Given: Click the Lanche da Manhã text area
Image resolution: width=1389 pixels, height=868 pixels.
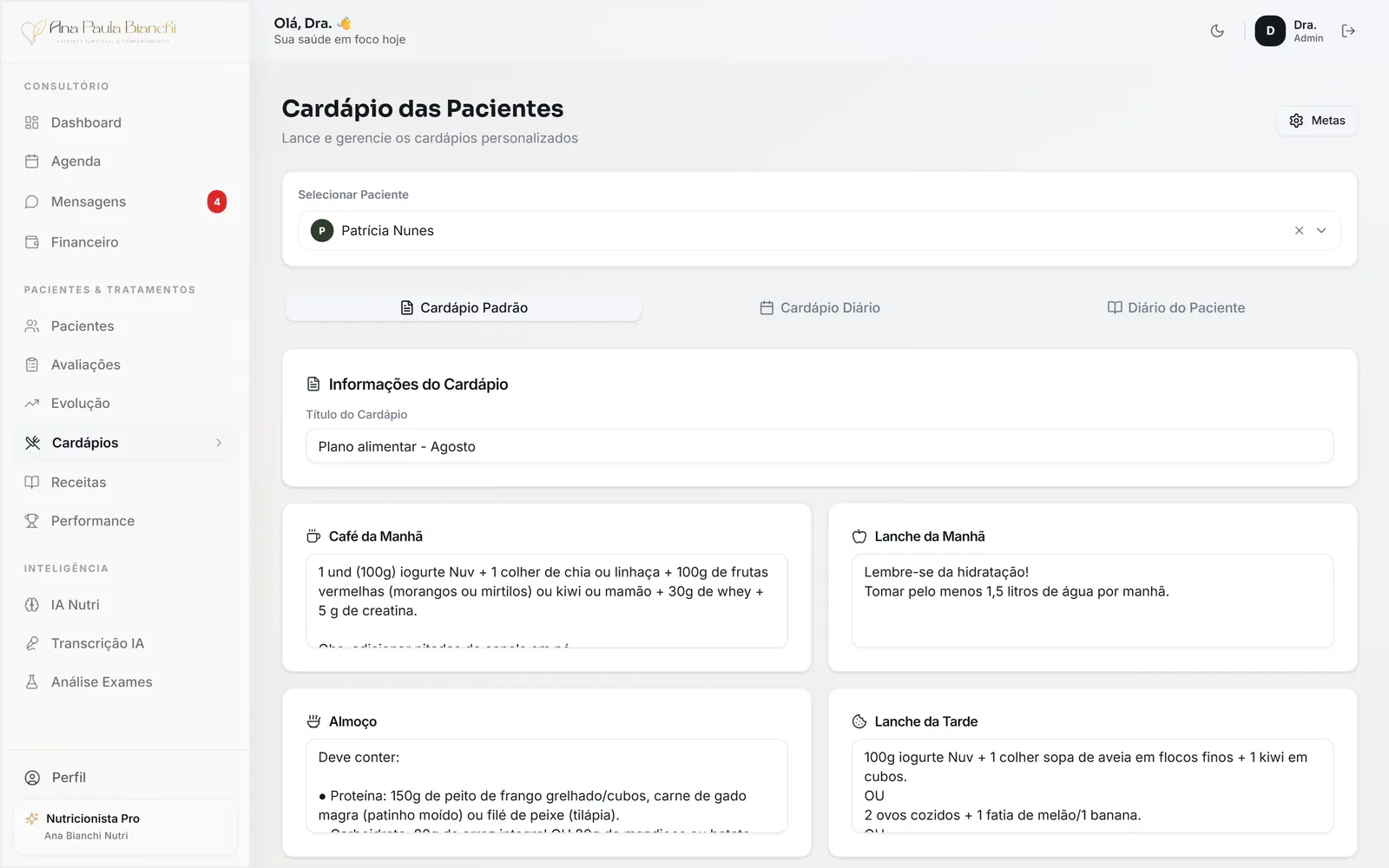Looking at the screenshot, I should click(x=1092, y=601).
